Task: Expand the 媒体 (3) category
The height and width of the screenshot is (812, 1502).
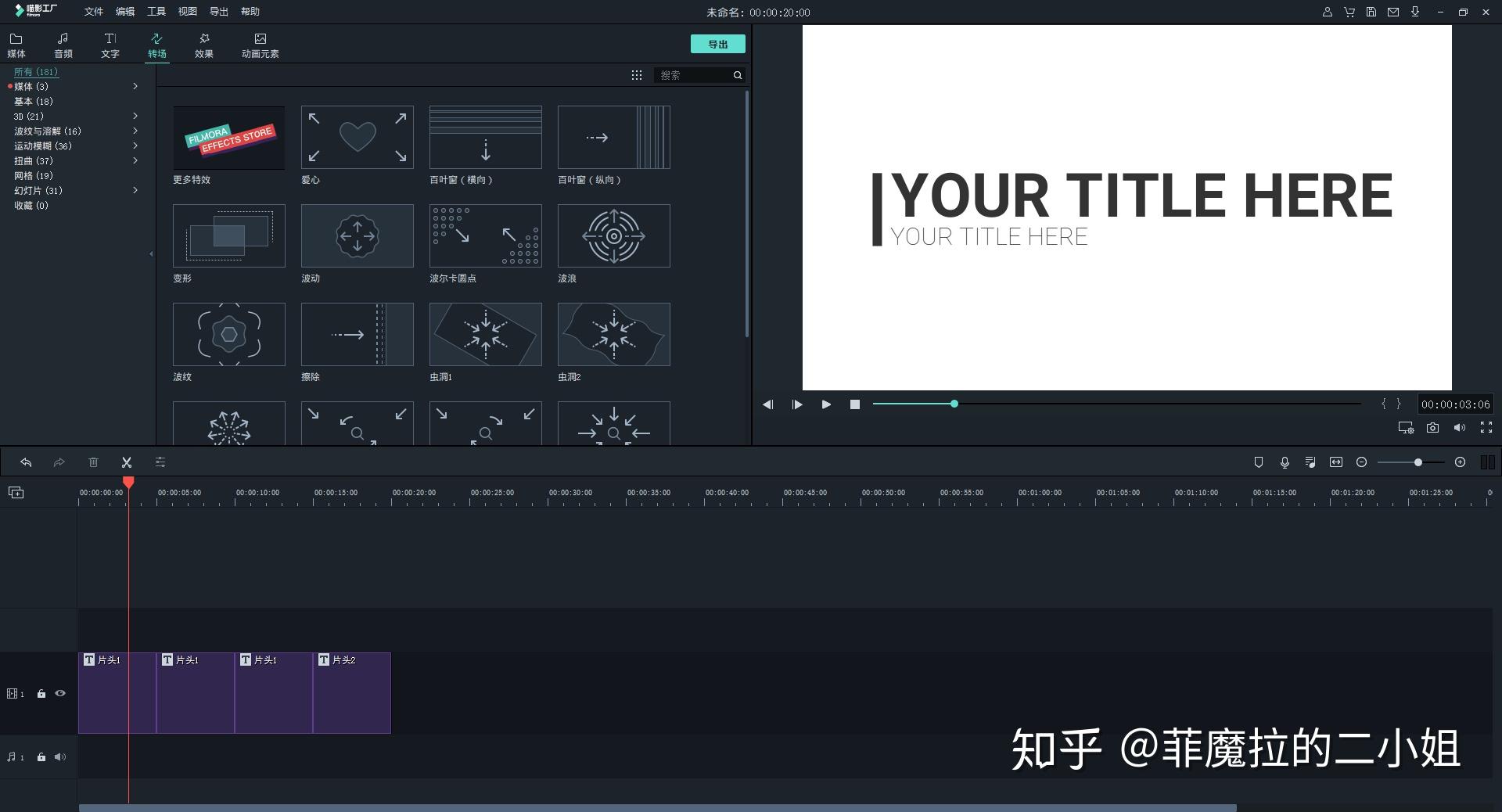Action: pyautogui.click(x=135, y=86)
